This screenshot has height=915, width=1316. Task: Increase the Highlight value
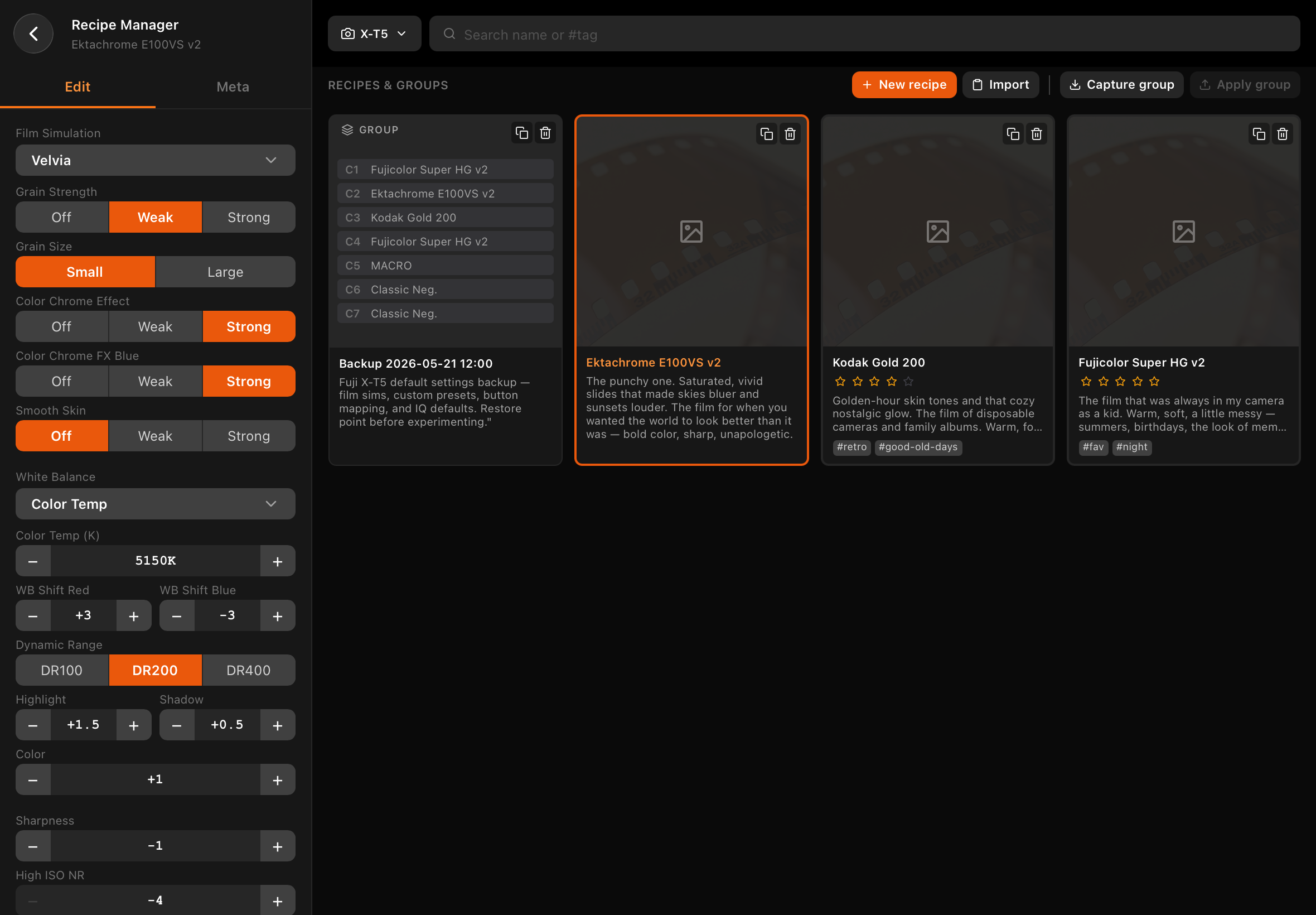(x=133, y=725)
